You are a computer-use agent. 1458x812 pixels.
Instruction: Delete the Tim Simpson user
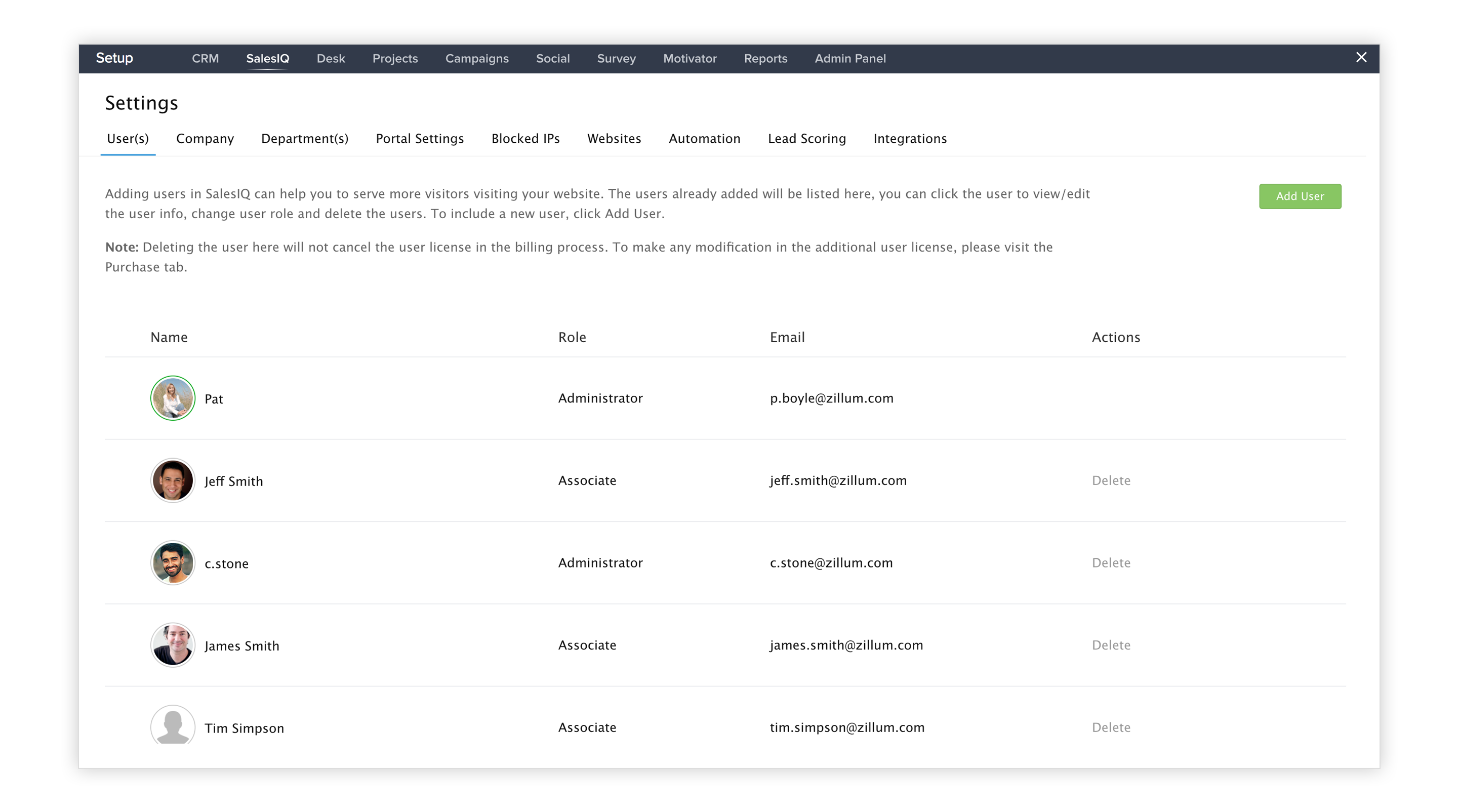1111,727
